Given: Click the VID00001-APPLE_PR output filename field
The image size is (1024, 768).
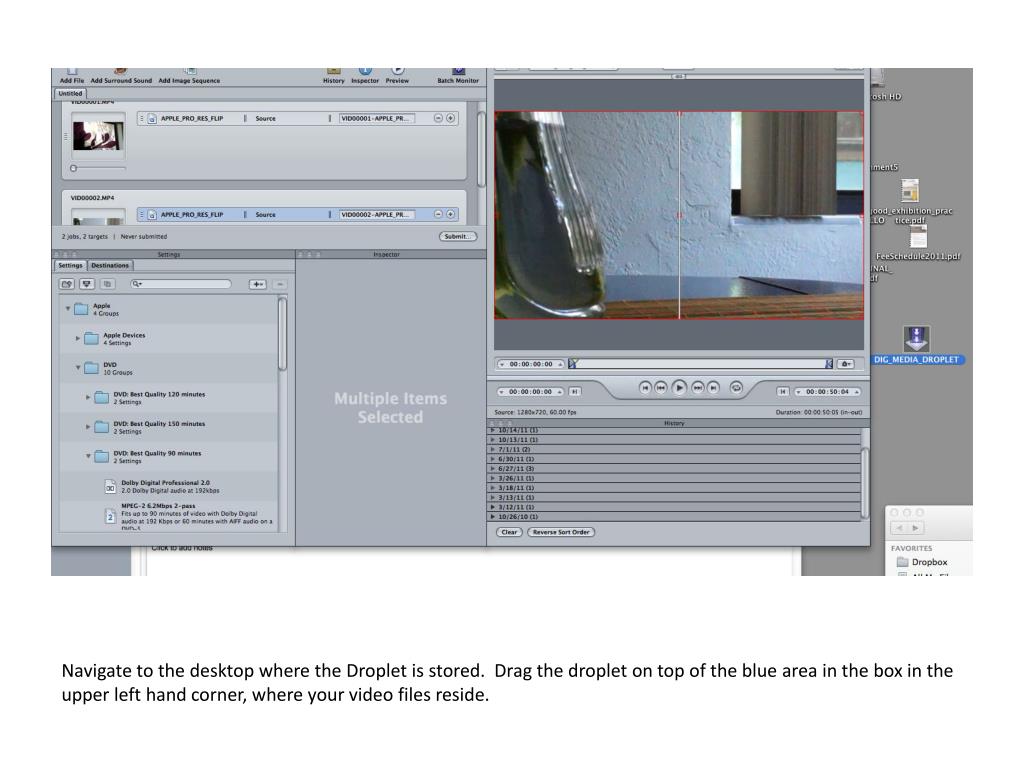Looking at the screenshot, I should [x=377, y=118].
